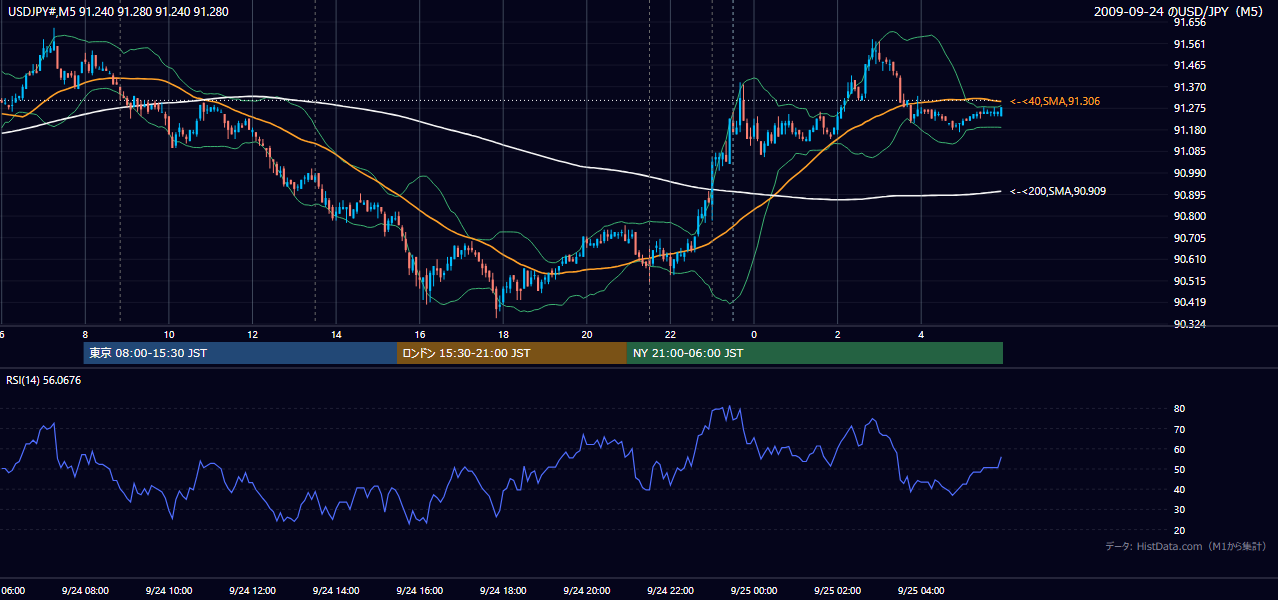Click the 9/24 18:00 time label
Viewport: 1278px width, 600px height.
(x=503, y=590)
